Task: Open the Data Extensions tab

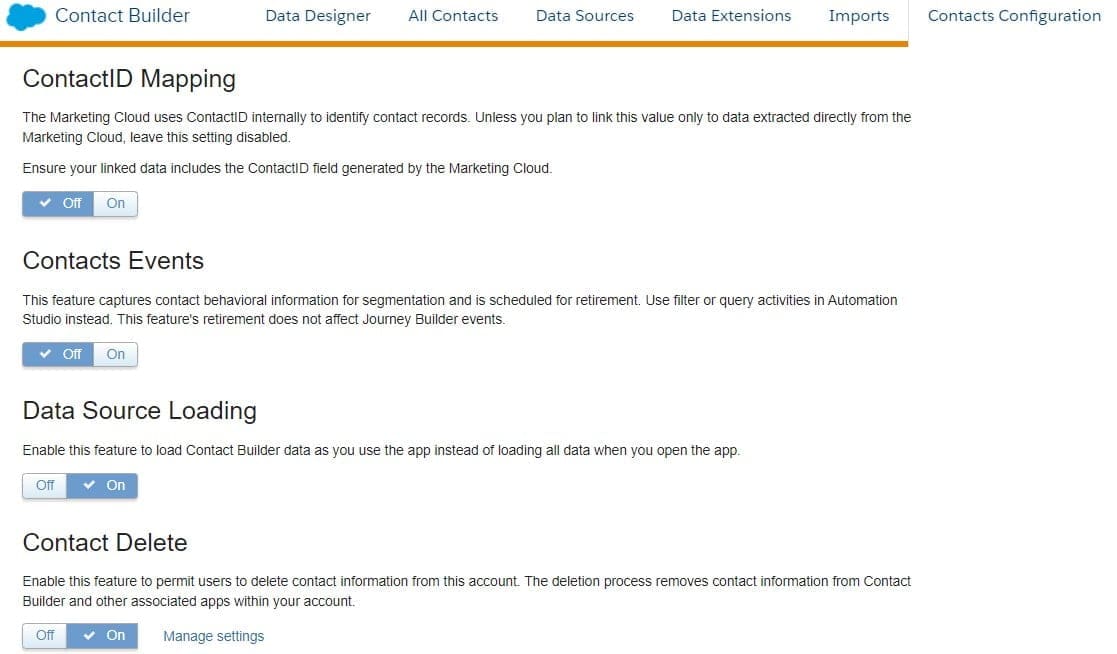Action: (x=731, y=16)
